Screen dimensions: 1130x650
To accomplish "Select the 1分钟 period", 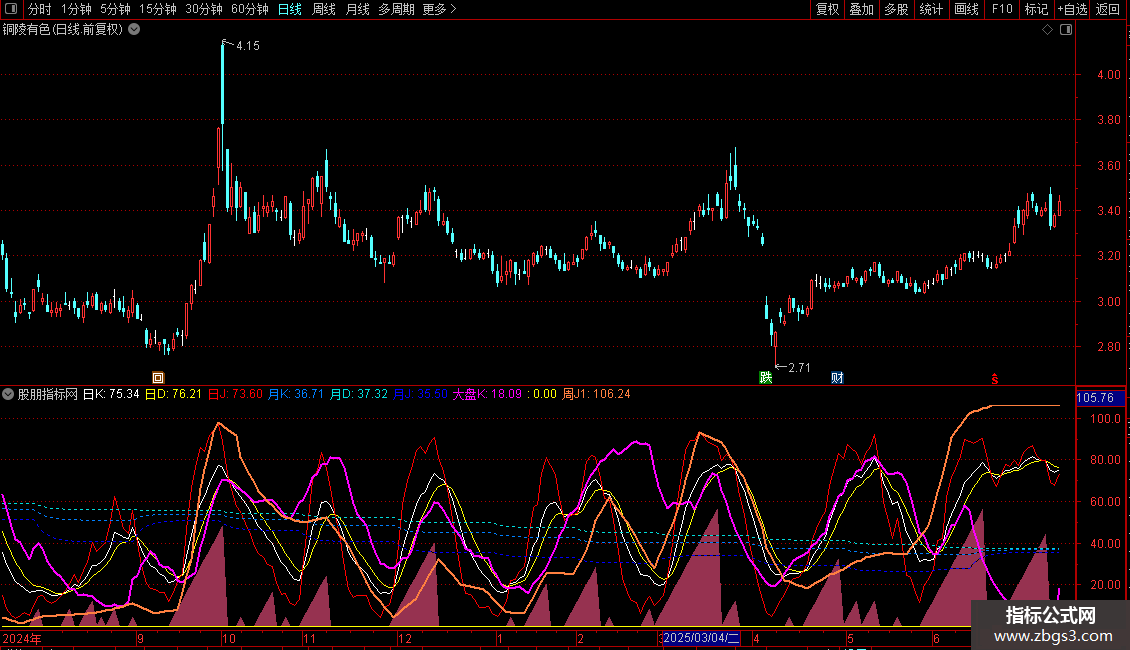I will (x=76, y=9).
